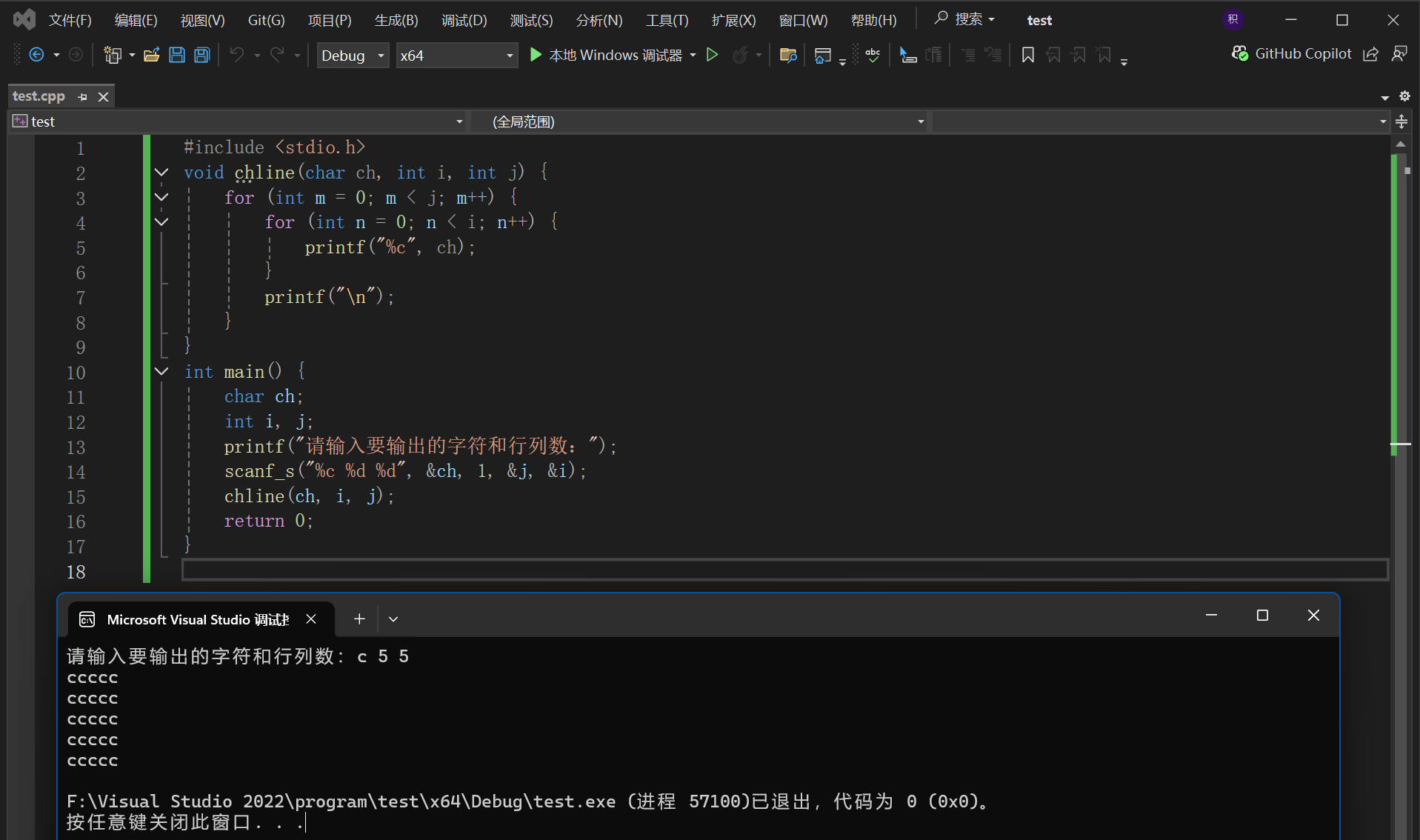The width and height of the screenshot is (1420, 840).
Task: Click the Save All icon
Action: [202, 55]
